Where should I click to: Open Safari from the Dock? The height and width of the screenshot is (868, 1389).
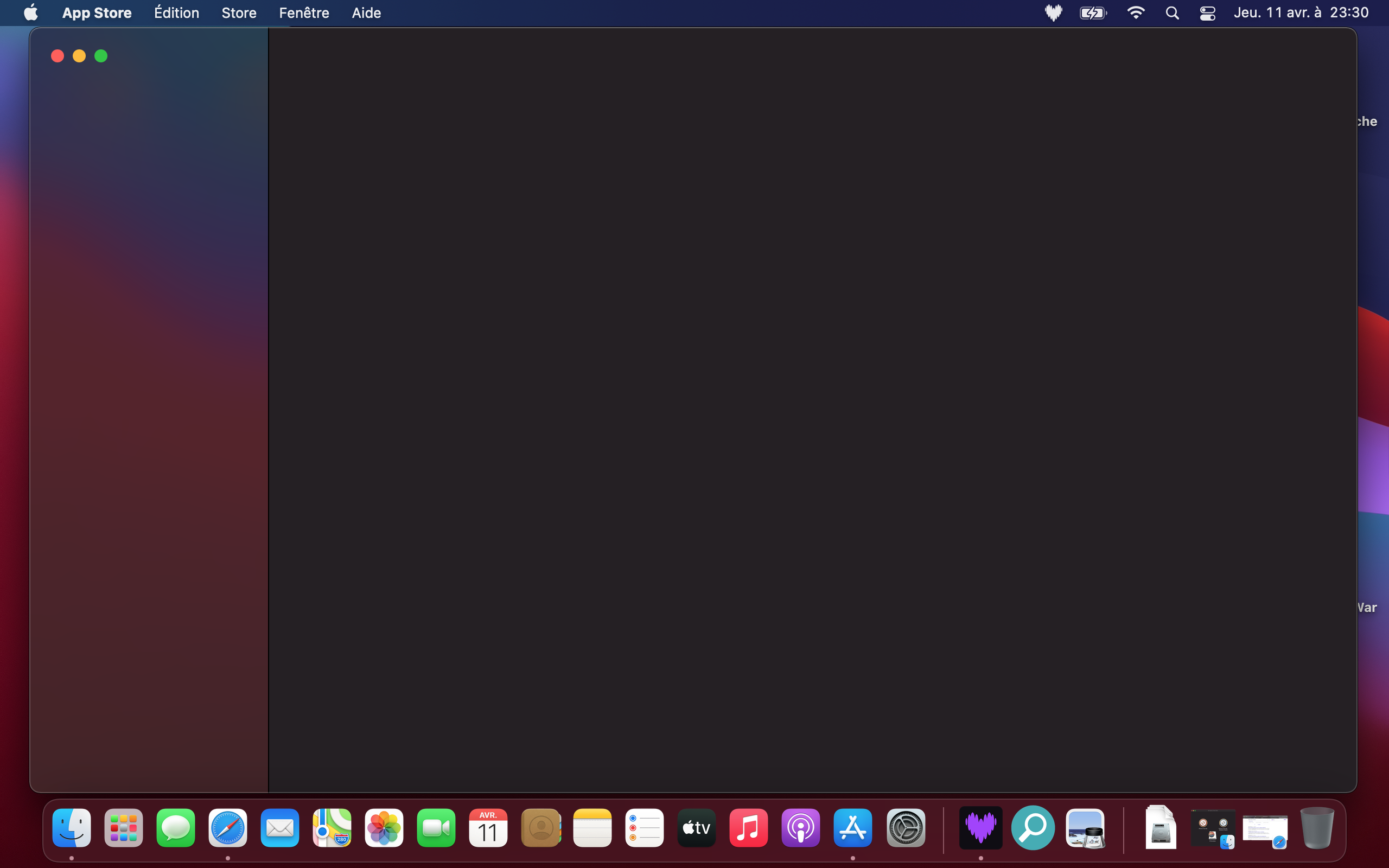point(228,828)
